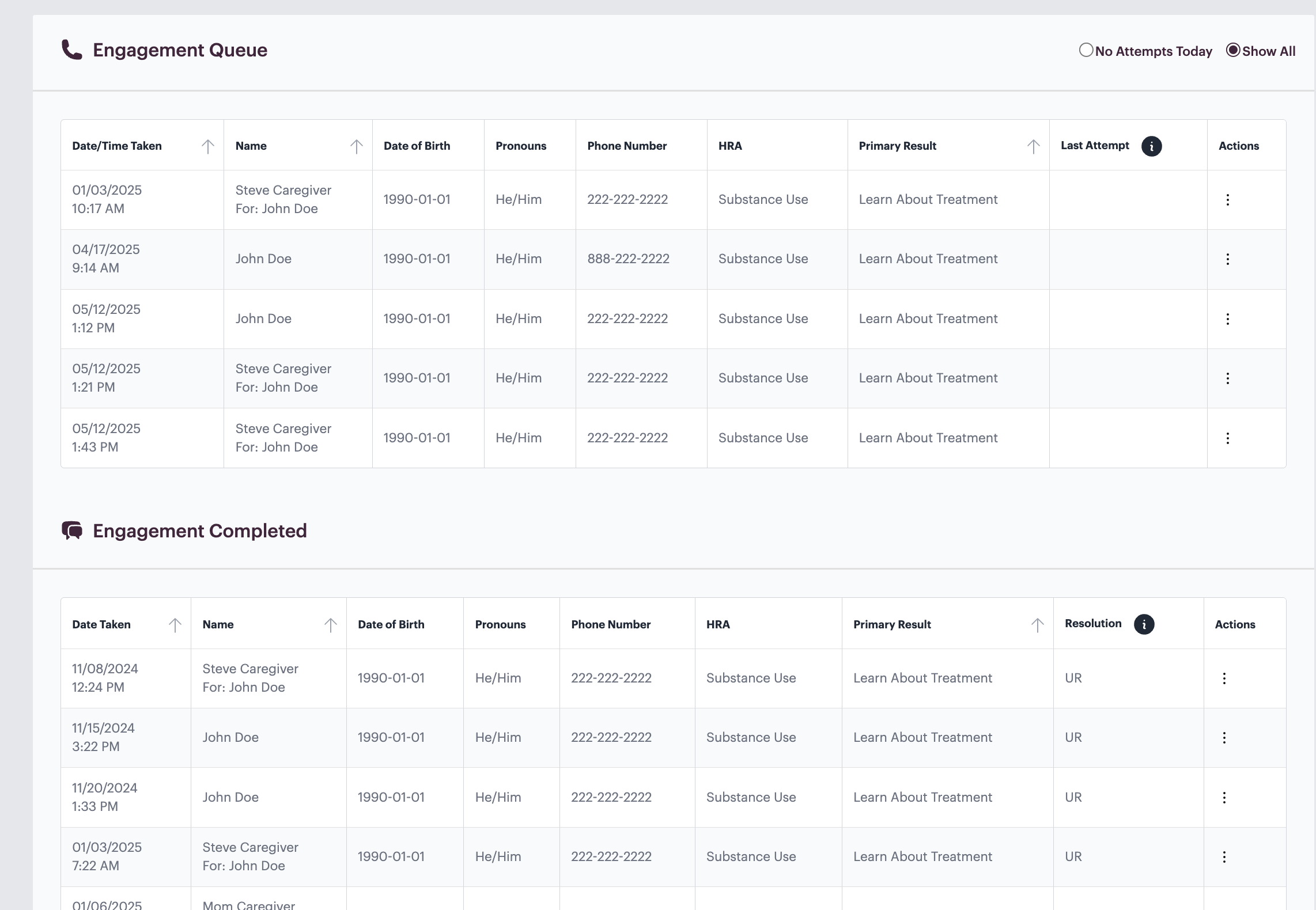1316x910 pixels.
Task: Click John Doe name in 11/20/2024 row
Action: tap(230, 798)
